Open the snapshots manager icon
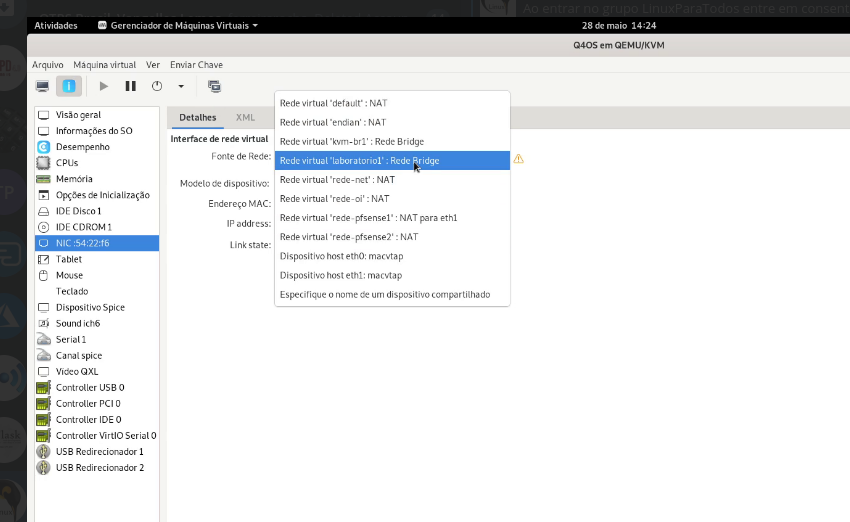The height and width of the screenshot is (522, 850). coord(214,86)
